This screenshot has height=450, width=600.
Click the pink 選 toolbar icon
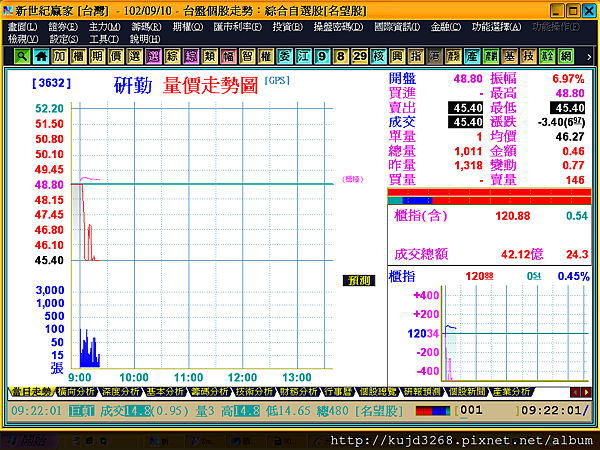(153, 57)
